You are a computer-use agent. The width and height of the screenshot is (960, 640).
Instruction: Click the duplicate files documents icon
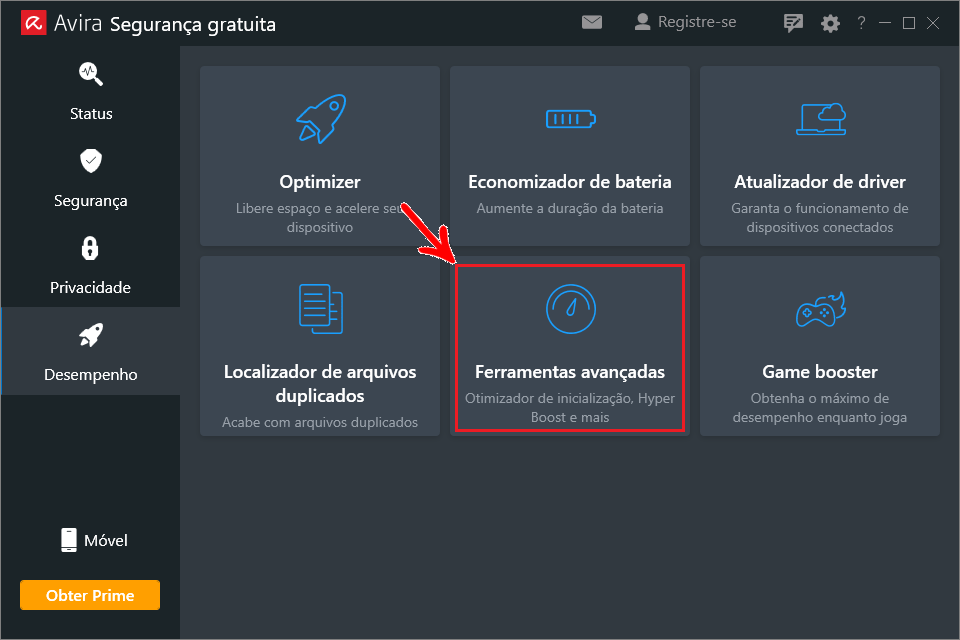pyautogui.click(x=321, y=309)
